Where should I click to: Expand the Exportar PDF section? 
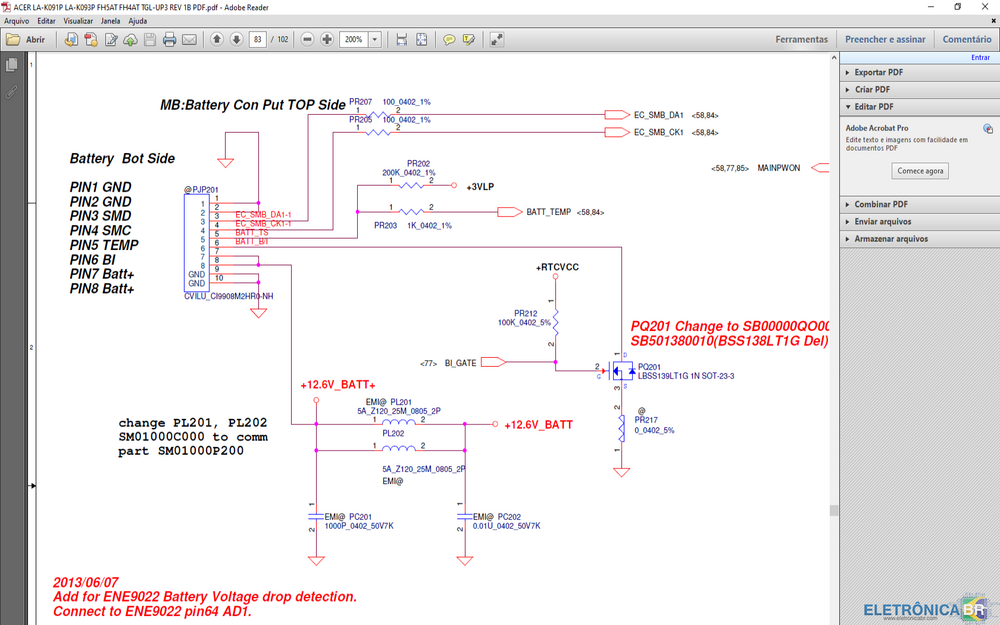tap(878, 73)
